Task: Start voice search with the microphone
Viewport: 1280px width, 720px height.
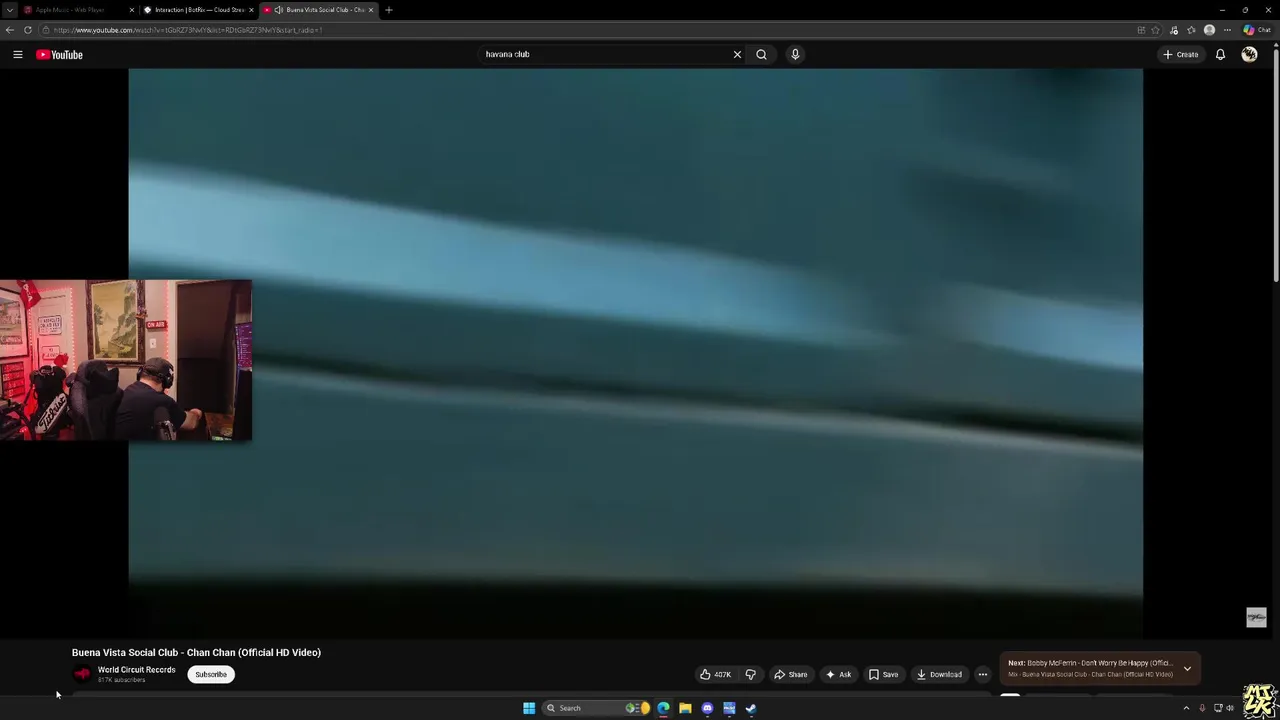Action: [795, 54]
